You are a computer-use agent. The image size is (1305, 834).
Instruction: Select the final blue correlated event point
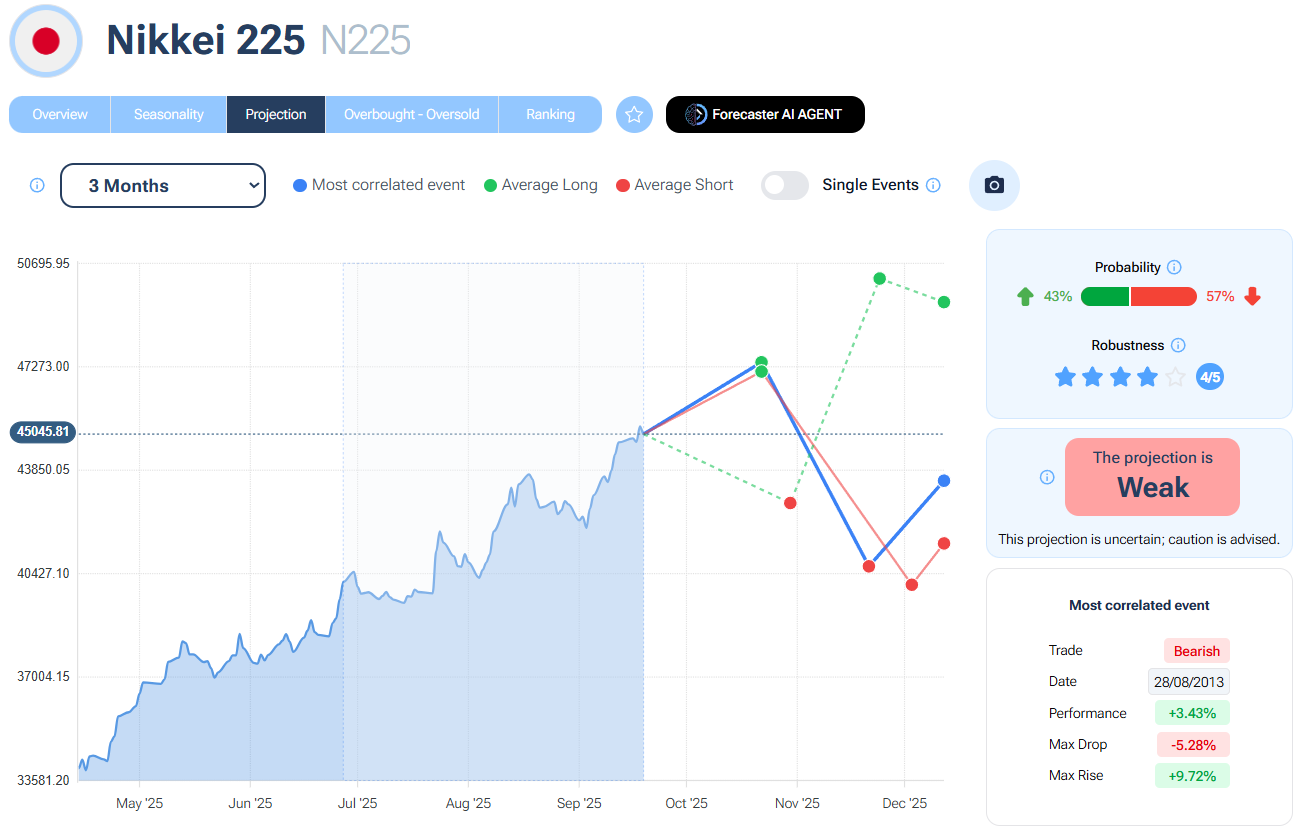(x=944, y=481)
